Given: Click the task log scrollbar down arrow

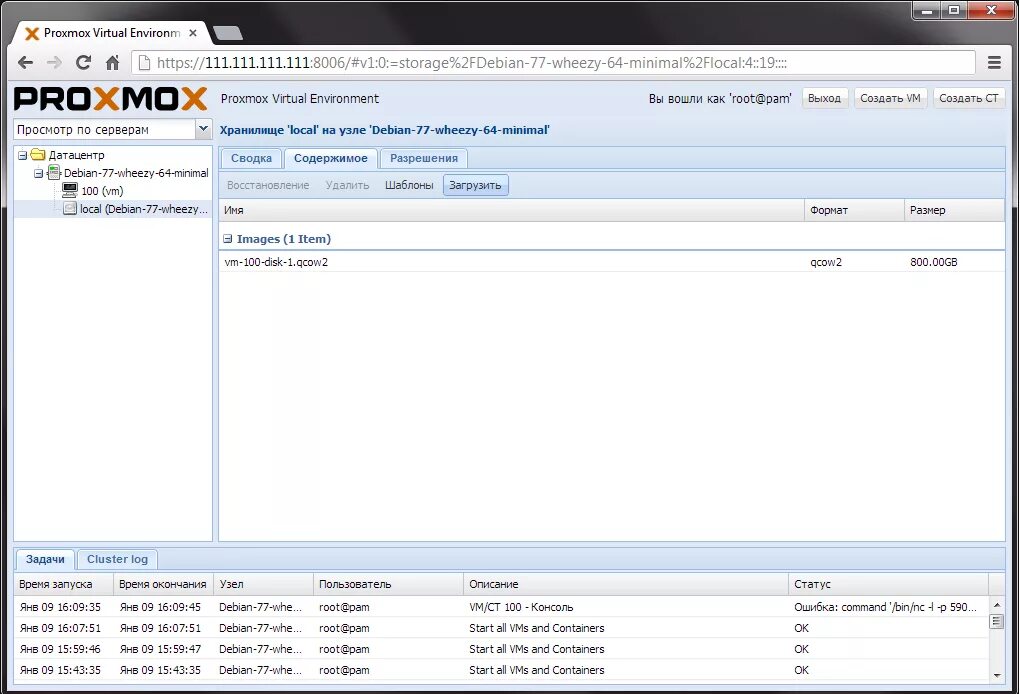Looking at the screenshot, I should pyautogui.click(x=997, y=675).
